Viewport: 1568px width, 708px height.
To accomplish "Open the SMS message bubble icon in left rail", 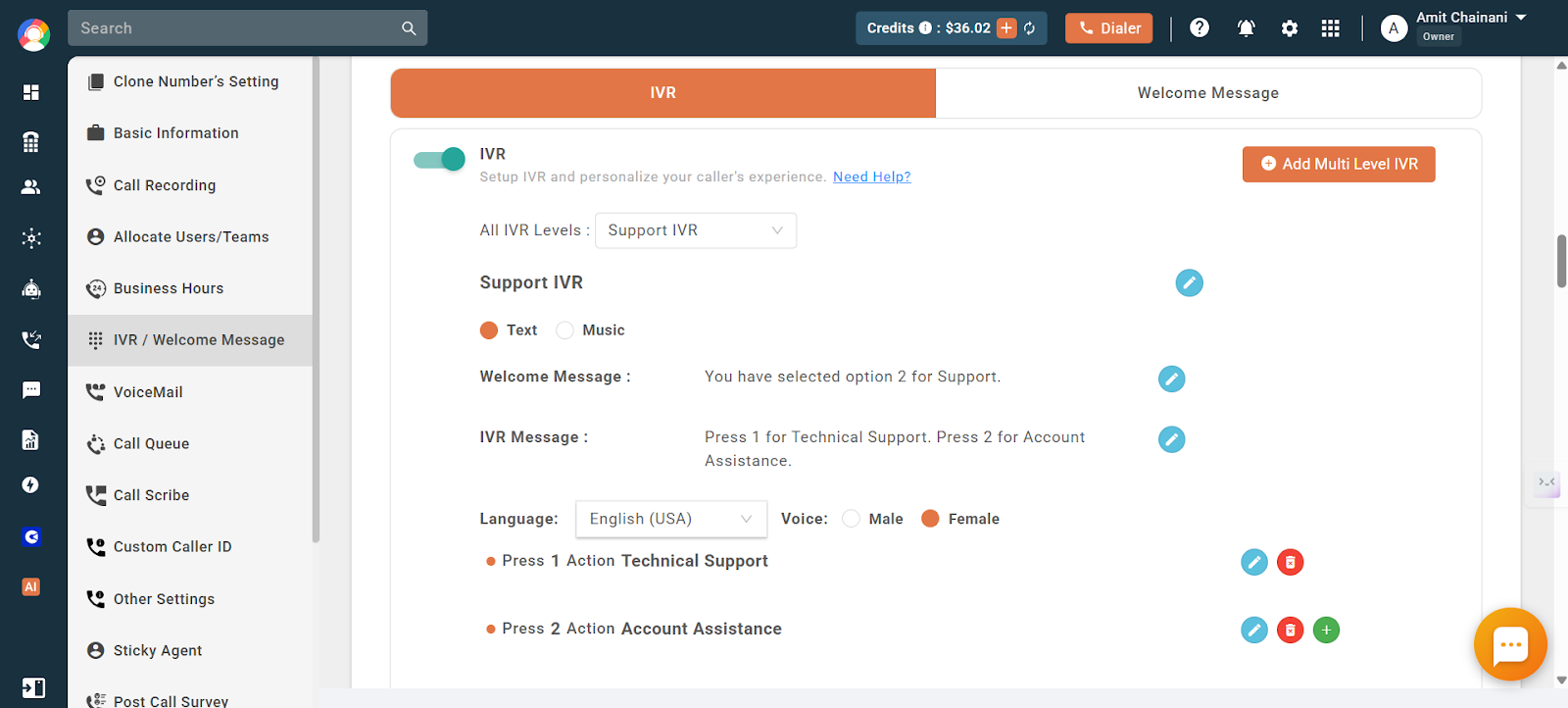I will pyautogui.click(x=31, y=389).
